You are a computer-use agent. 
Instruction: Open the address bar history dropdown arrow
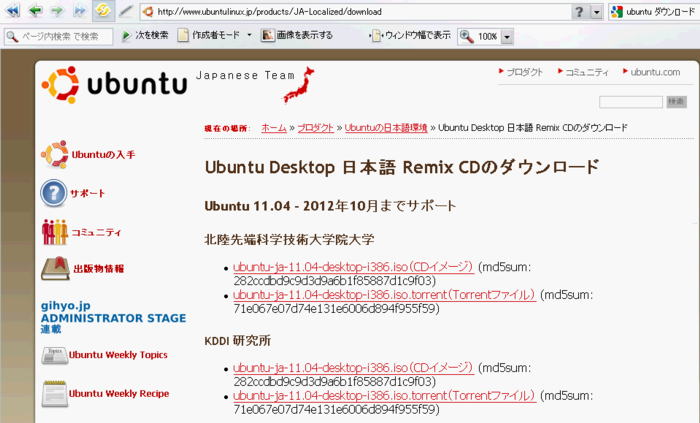click(x=597, y=12)
